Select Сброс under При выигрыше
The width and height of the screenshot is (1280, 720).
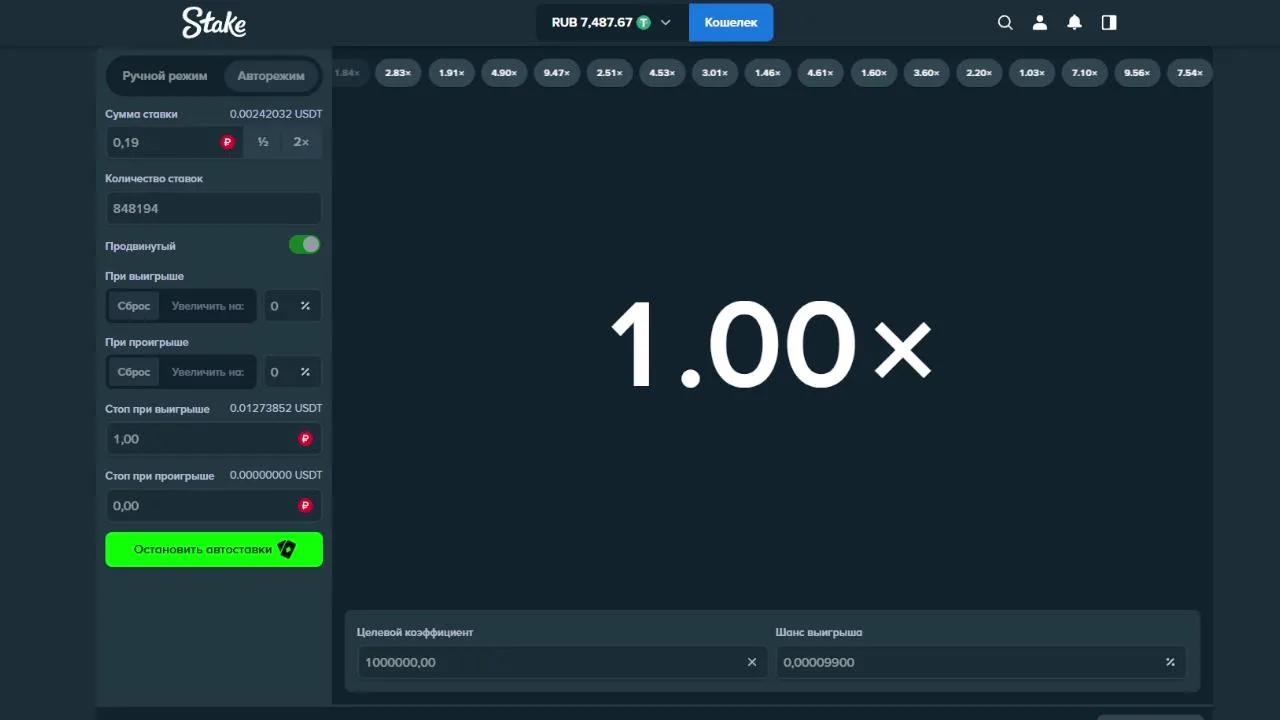point(134,306)
